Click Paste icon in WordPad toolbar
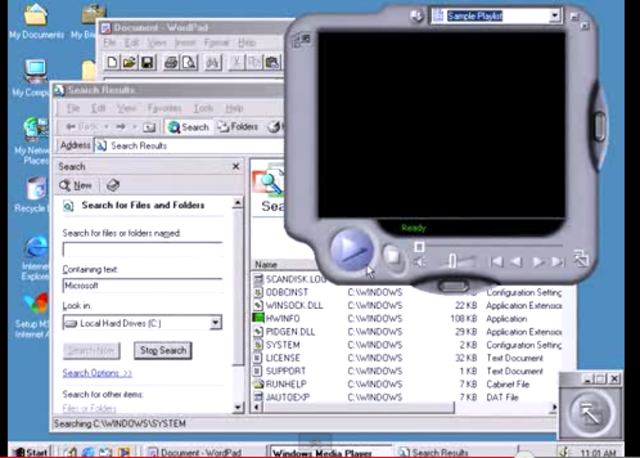Image resolution: width=640 pixels, height=458 pixels. (x=272, y=62)
